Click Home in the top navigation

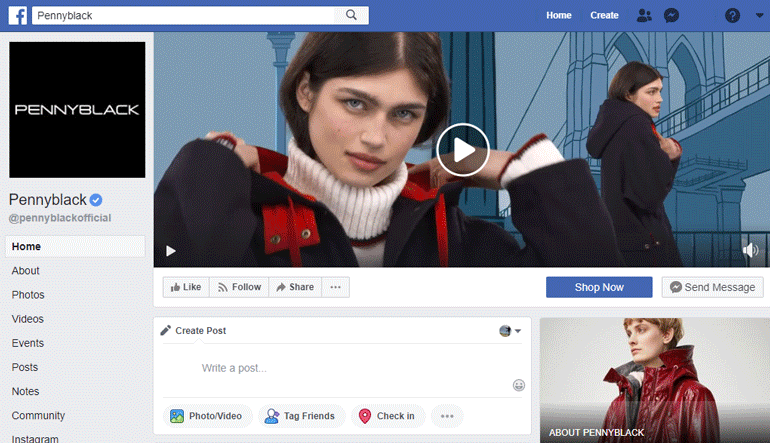(x=559, y=15)
